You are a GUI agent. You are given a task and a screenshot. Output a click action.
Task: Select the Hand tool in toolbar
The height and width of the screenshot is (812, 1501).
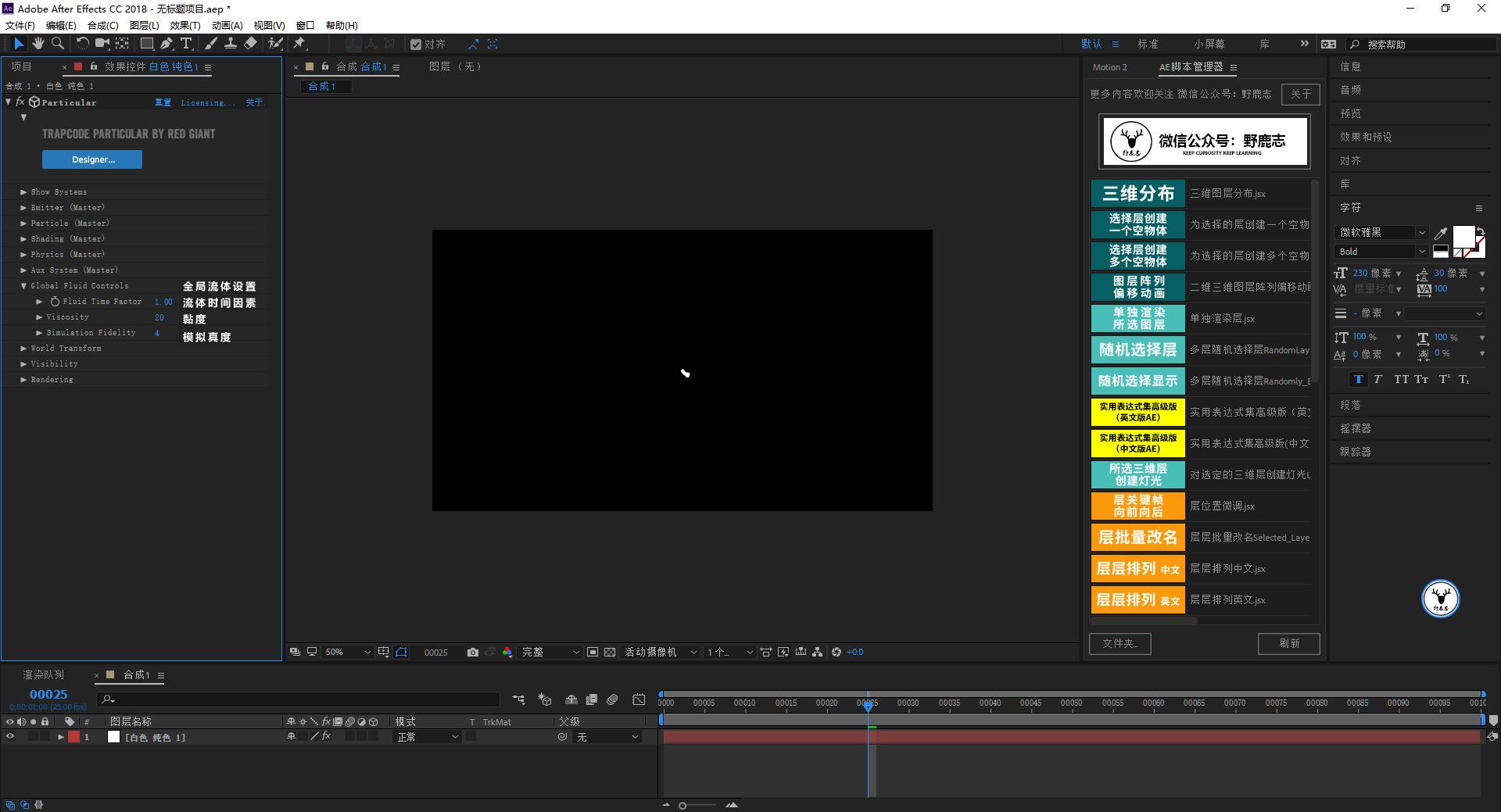click(38, 44)
